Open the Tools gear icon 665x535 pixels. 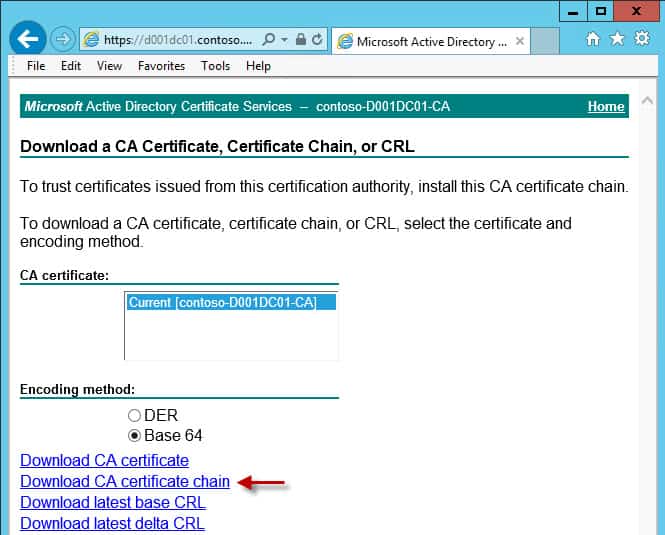[642, 39]
